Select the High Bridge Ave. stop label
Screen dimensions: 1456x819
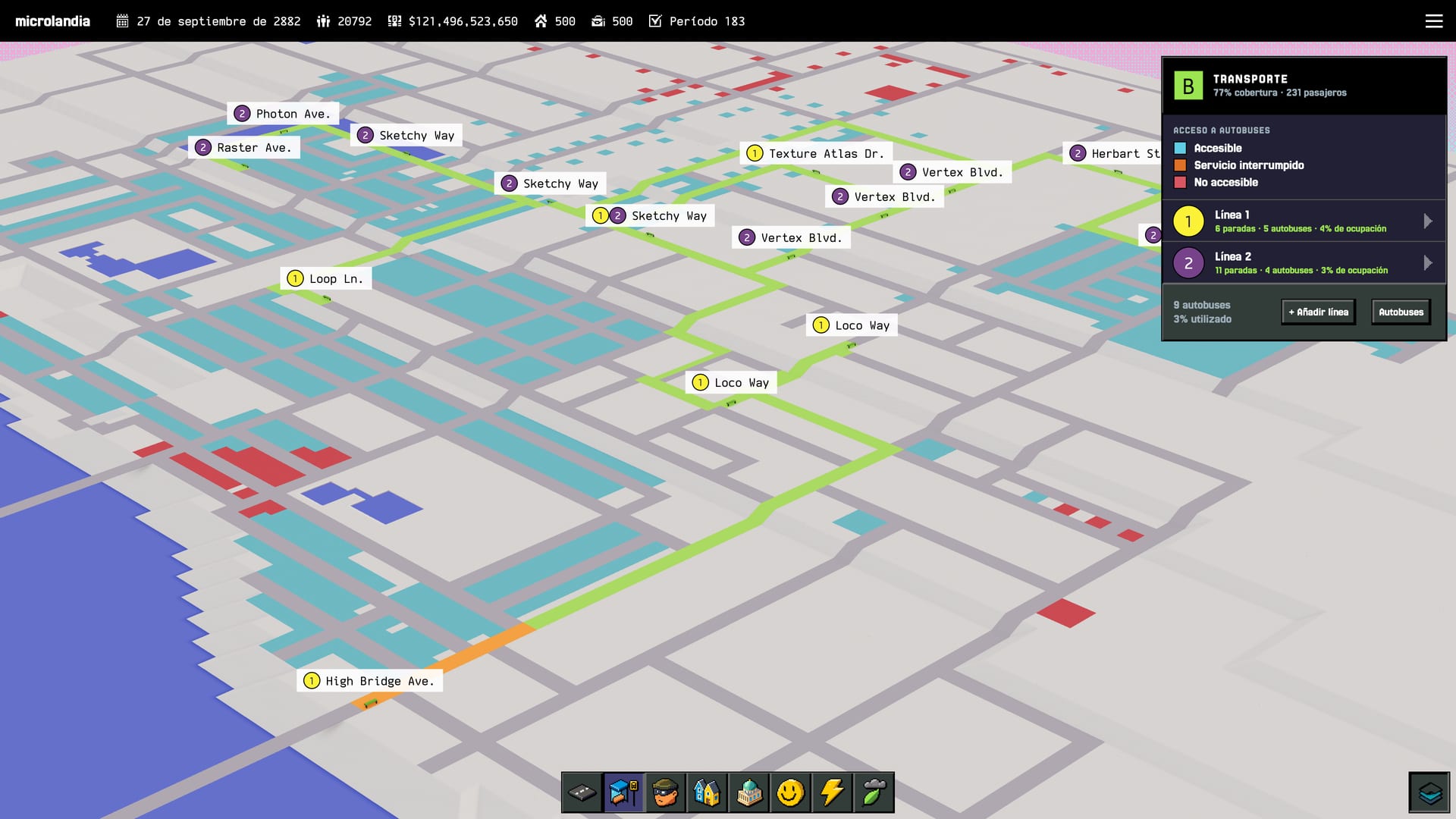coord(370,681)
